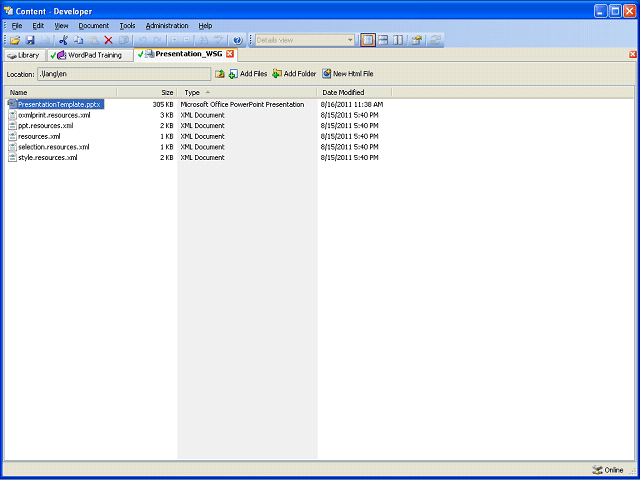
Task: Open the Document menu
Action: pyautogui.click(x=93, y=26)
